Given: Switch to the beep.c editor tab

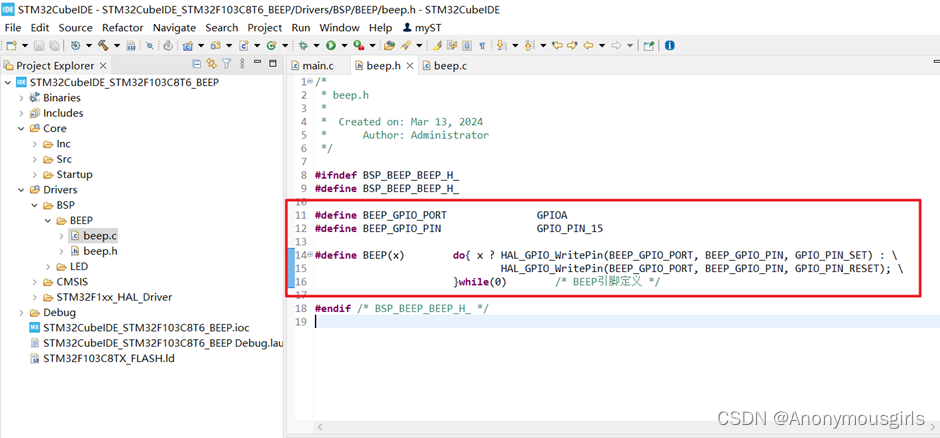Looking at the screenshot, I should coord(444,66).
